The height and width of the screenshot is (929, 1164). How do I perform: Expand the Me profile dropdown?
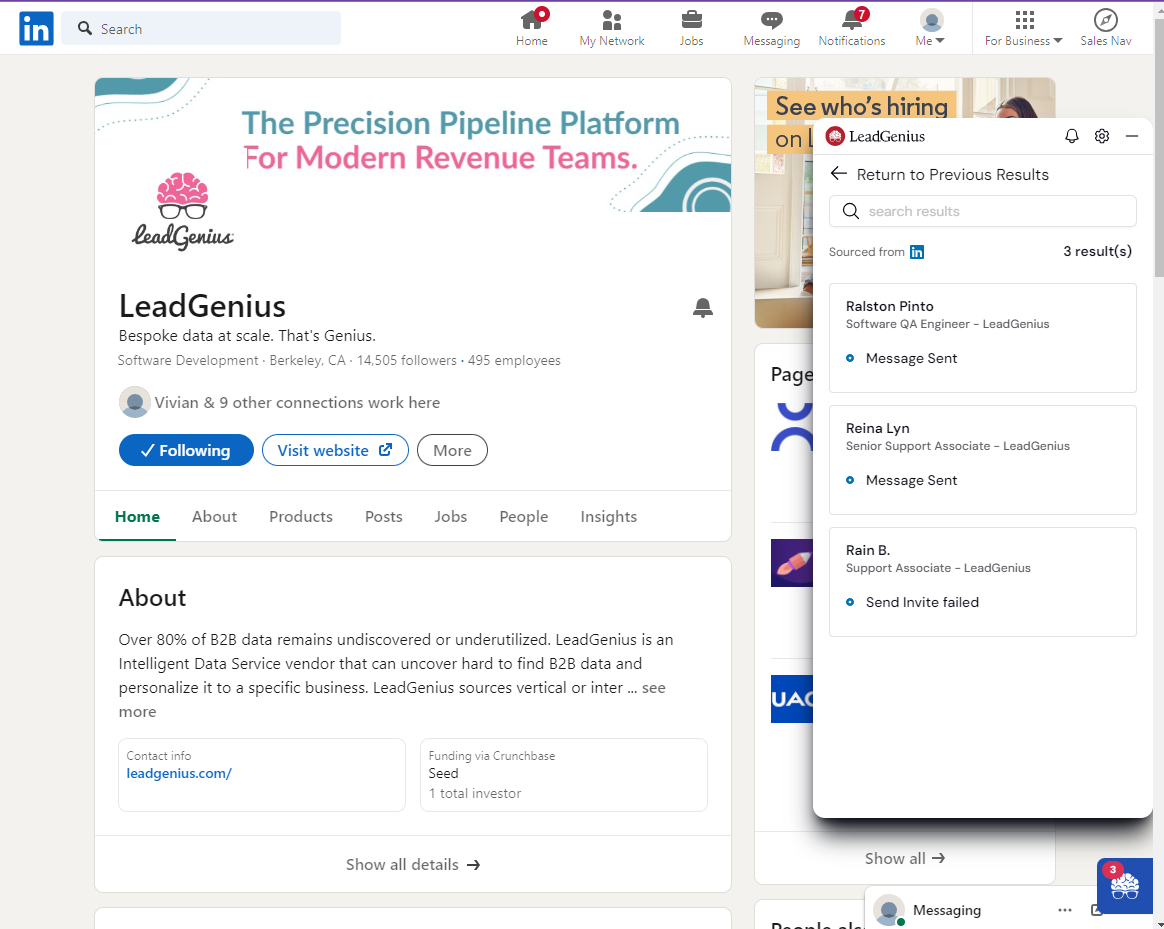point(931,28)
